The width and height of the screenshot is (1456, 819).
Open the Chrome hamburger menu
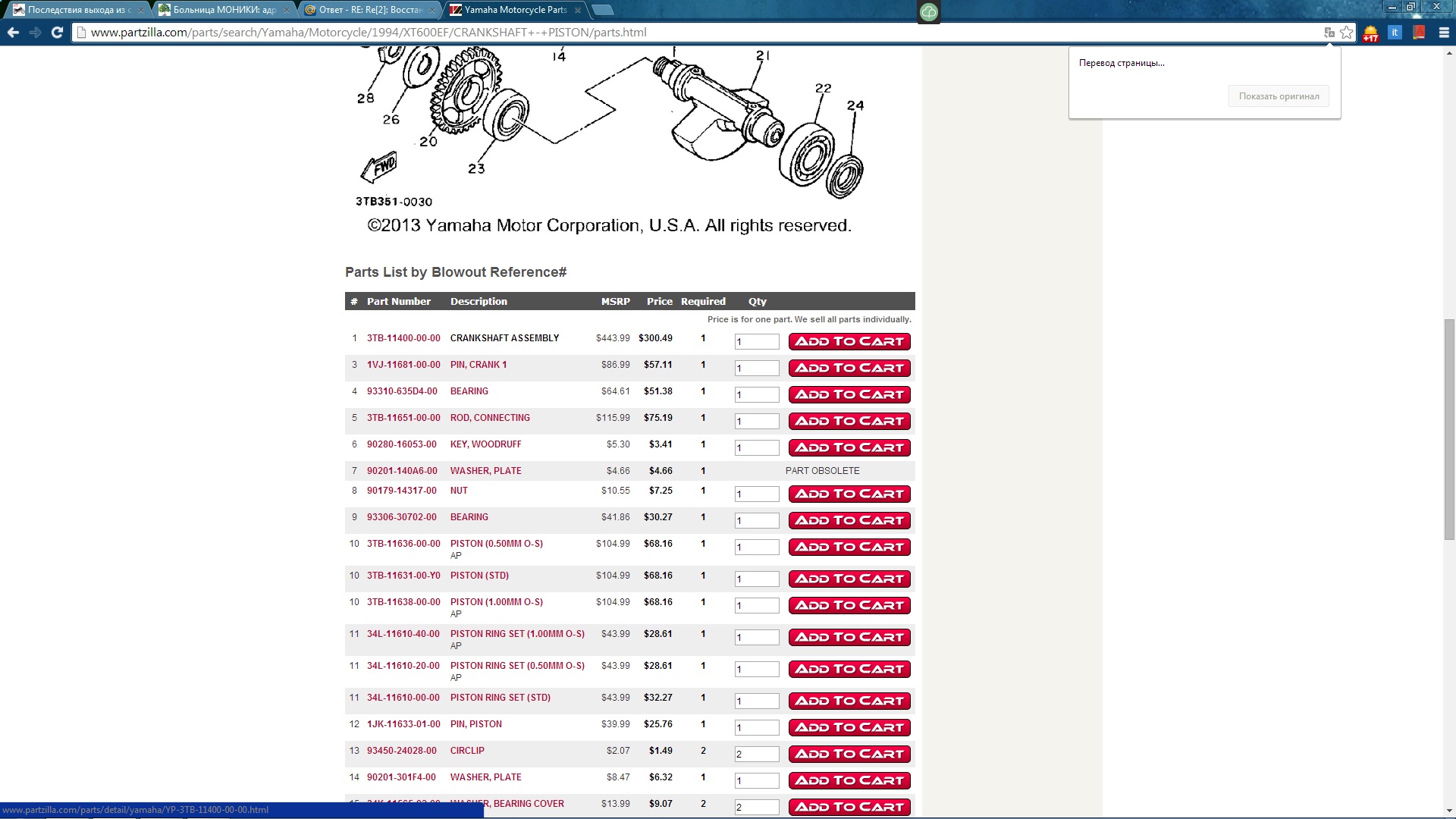(x=1444, y=33)
